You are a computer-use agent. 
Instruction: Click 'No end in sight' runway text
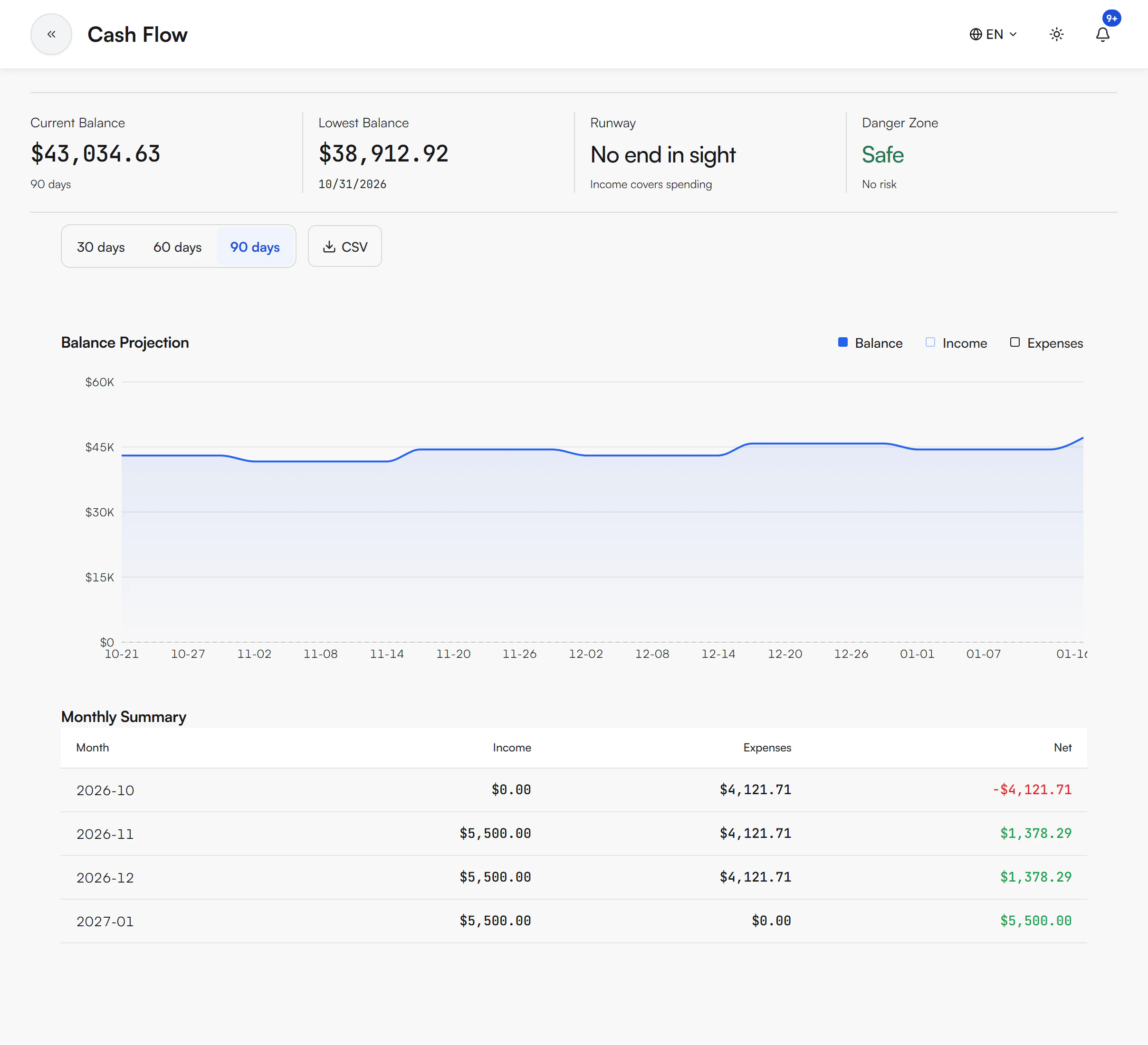click(663, 155)
